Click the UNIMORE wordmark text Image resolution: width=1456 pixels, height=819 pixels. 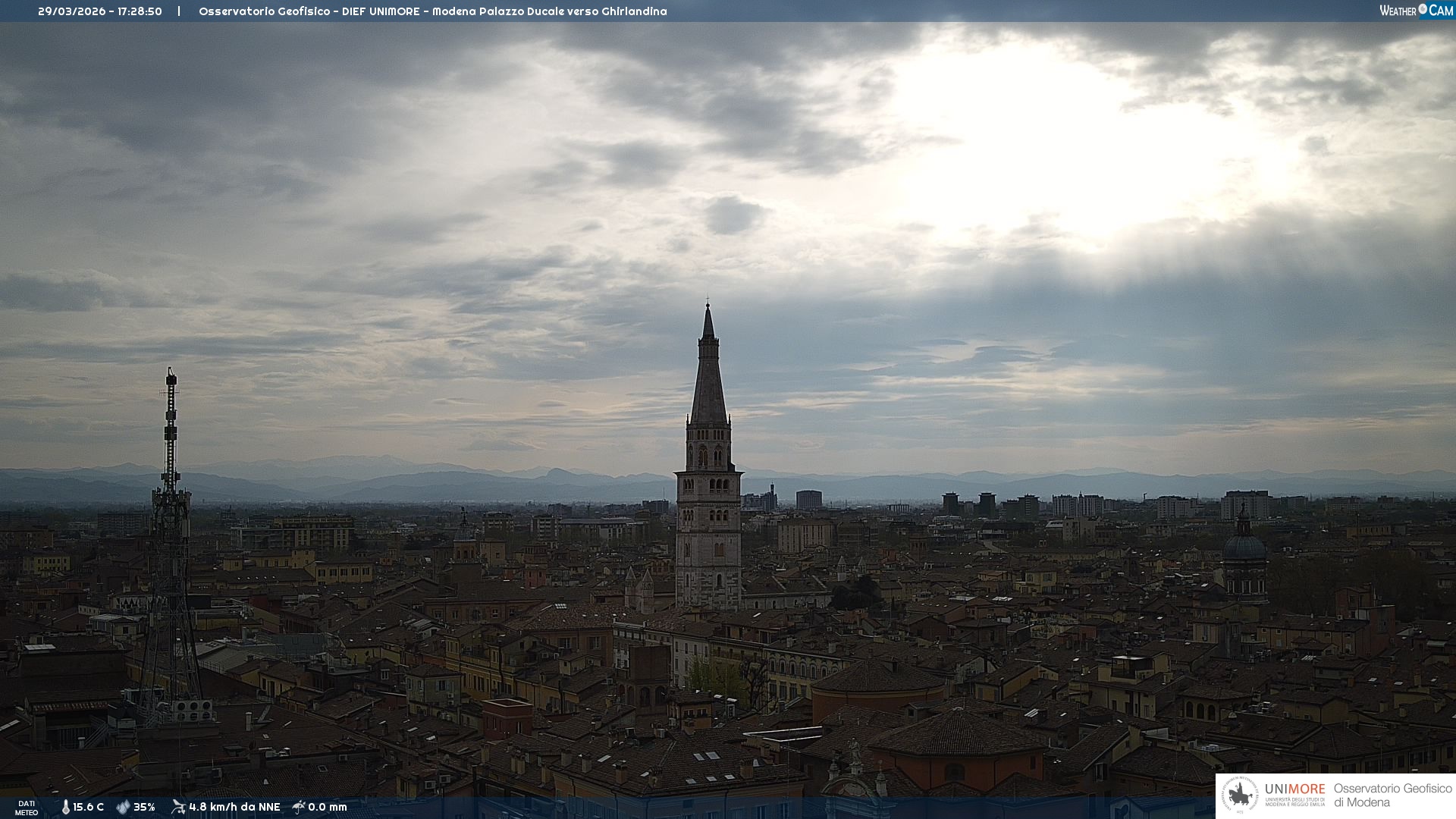click(1294, 789)
